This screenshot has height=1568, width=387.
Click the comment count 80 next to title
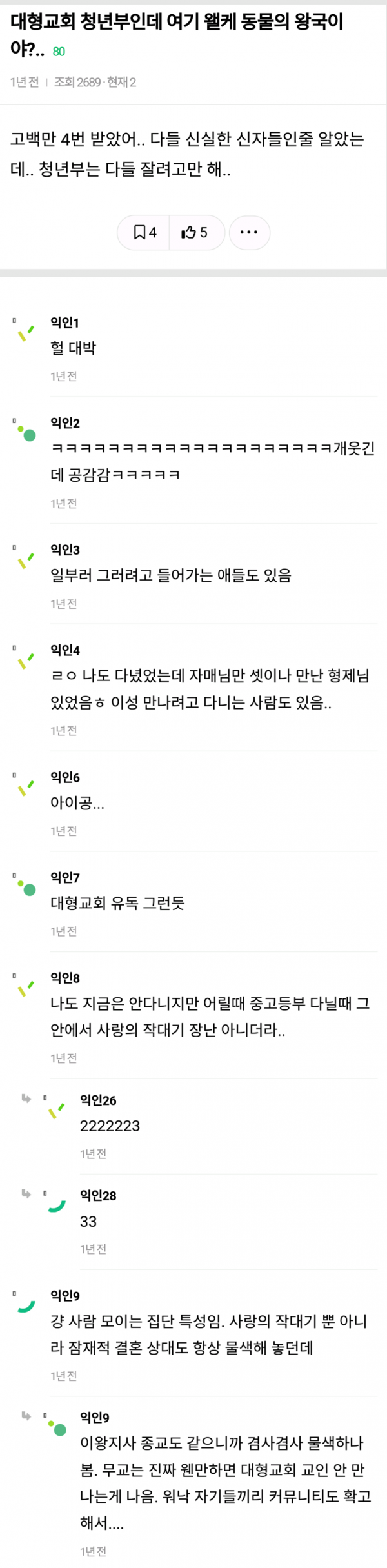coord(59,52)
